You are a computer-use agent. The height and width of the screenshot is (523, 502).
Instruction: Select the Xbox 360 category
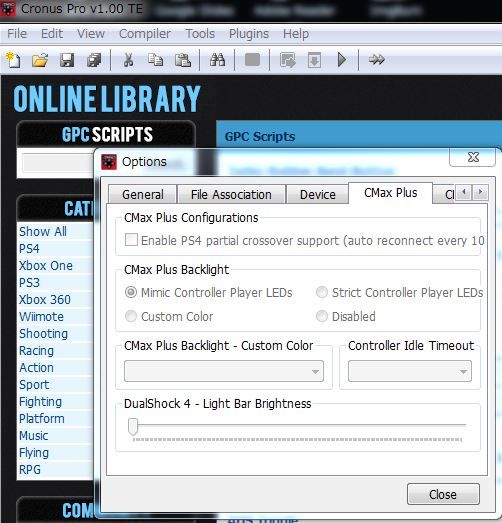coord(44,300)
